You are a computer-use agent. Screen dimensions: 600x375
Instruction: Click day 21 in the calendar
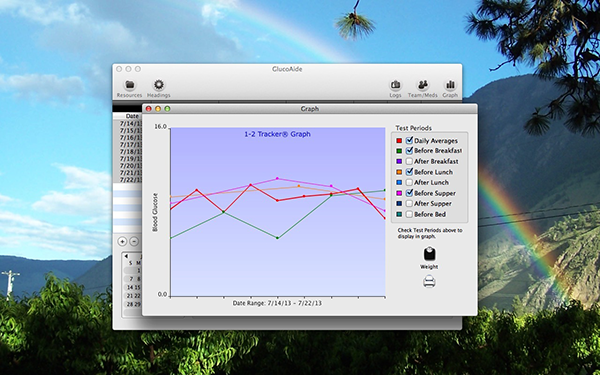130,296
